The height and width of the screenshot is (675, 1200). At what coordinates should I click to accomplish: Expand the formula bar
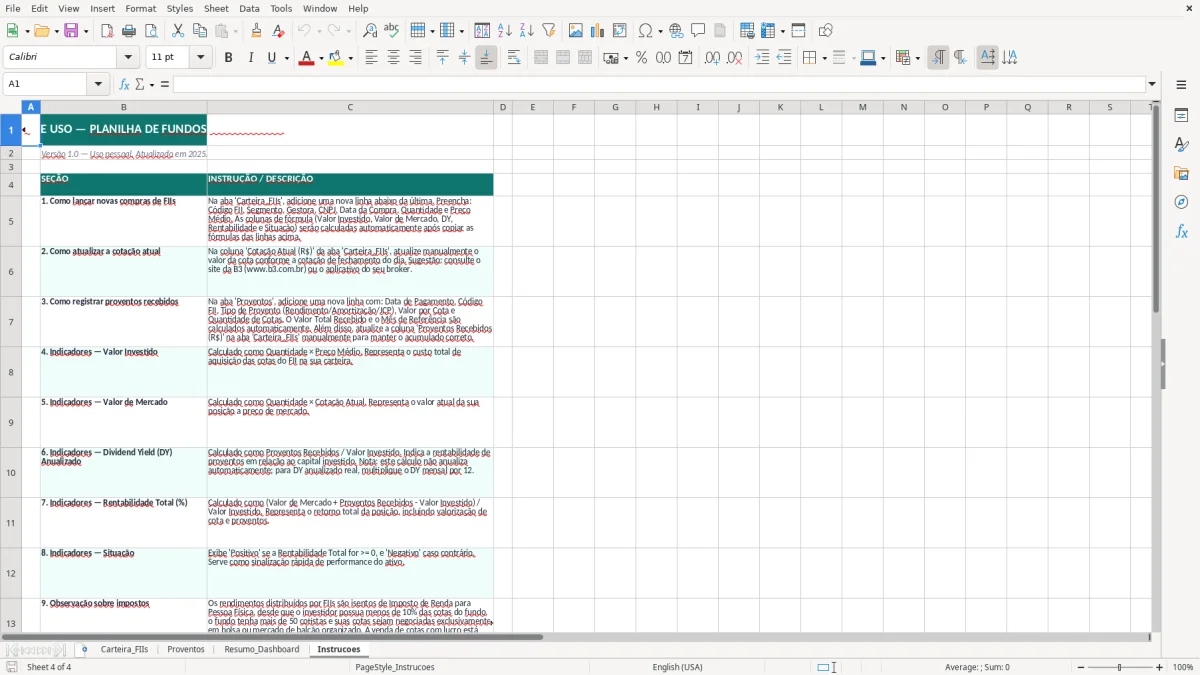pyautogui.click(x=1152, y=84)
